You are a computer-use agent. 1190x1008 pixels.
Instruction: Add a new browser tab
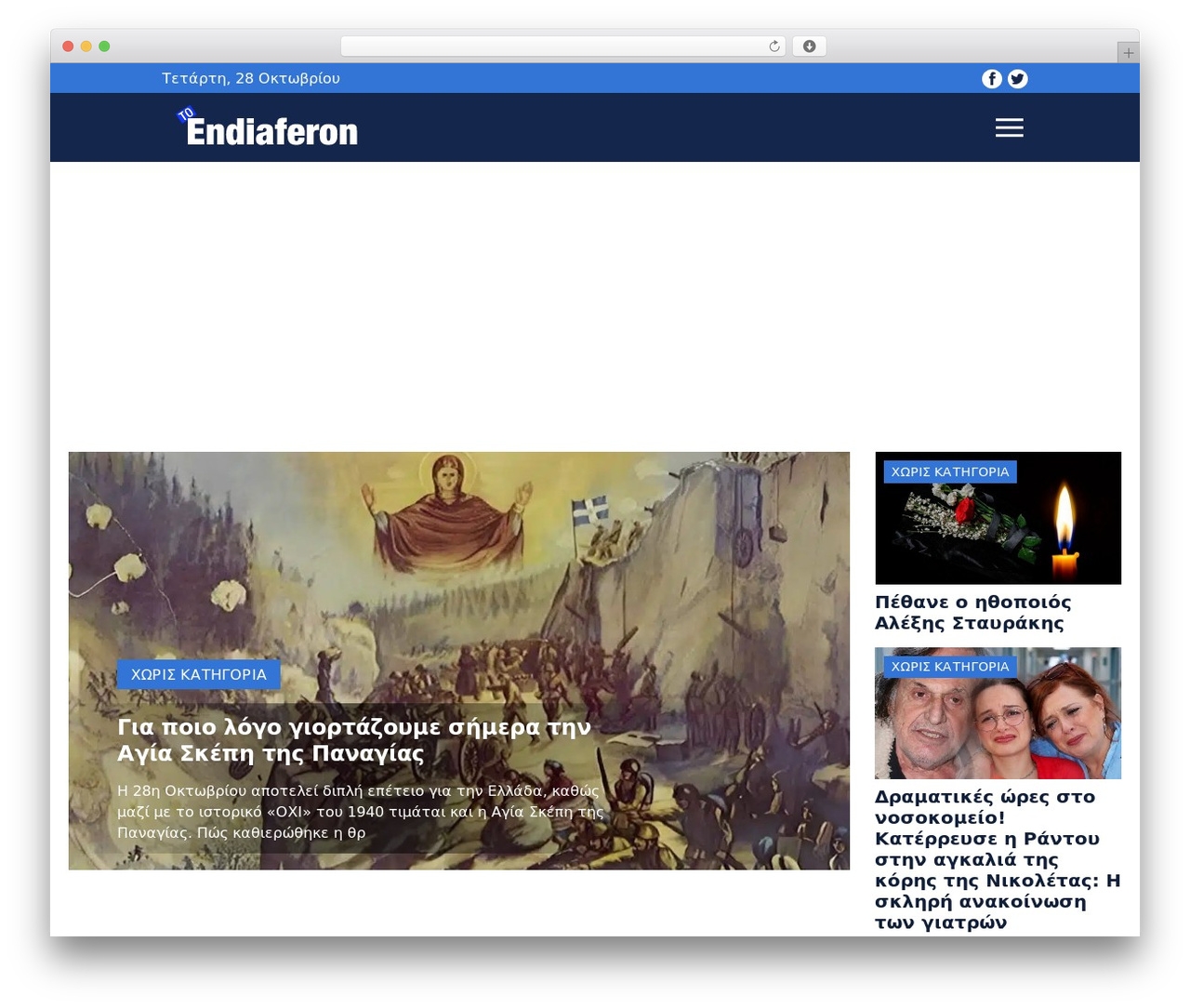click(x=1128, y=53)
